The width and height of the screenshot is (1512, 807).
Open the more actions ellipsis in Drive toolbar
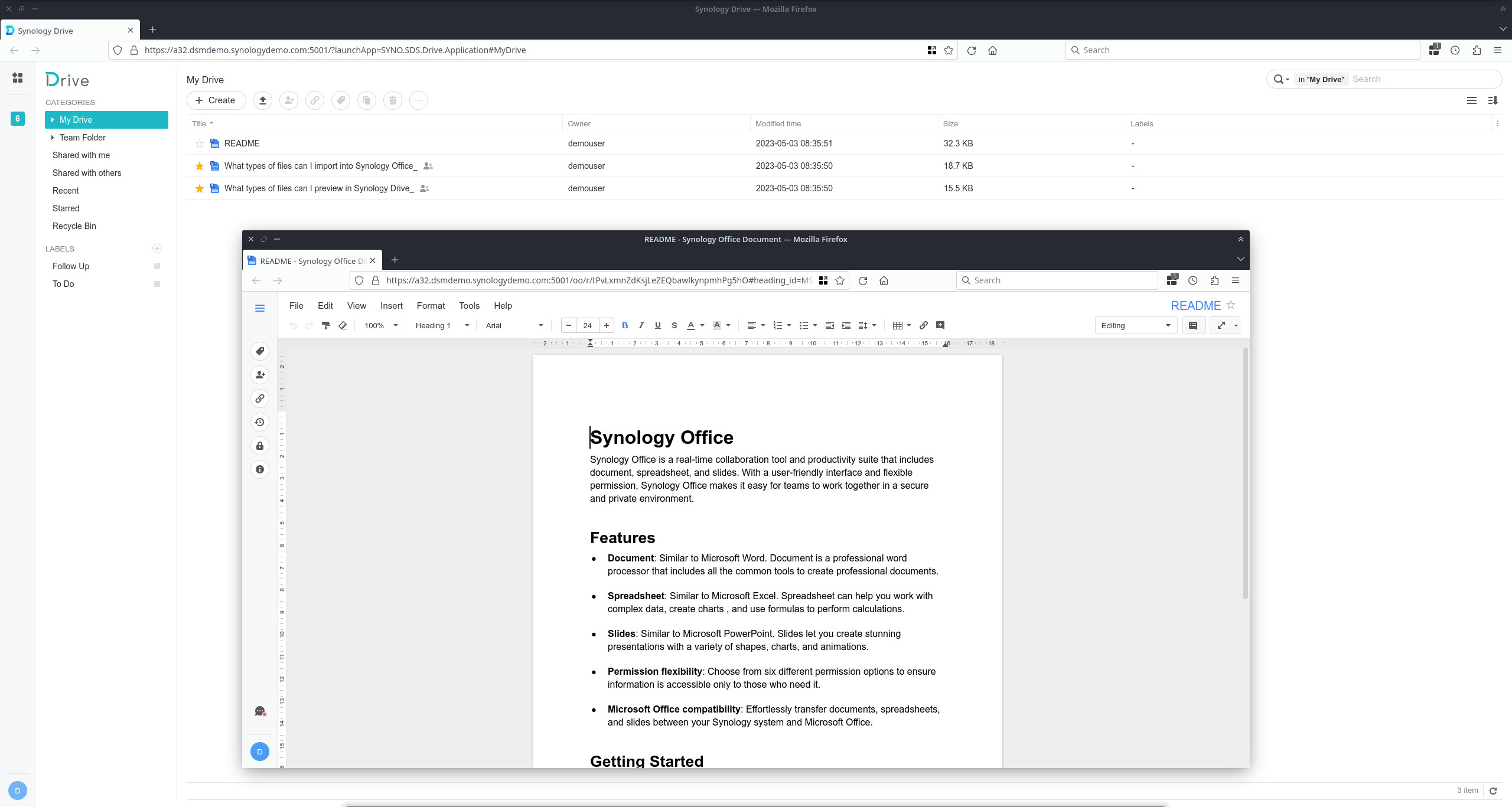(x=419, y=100)
